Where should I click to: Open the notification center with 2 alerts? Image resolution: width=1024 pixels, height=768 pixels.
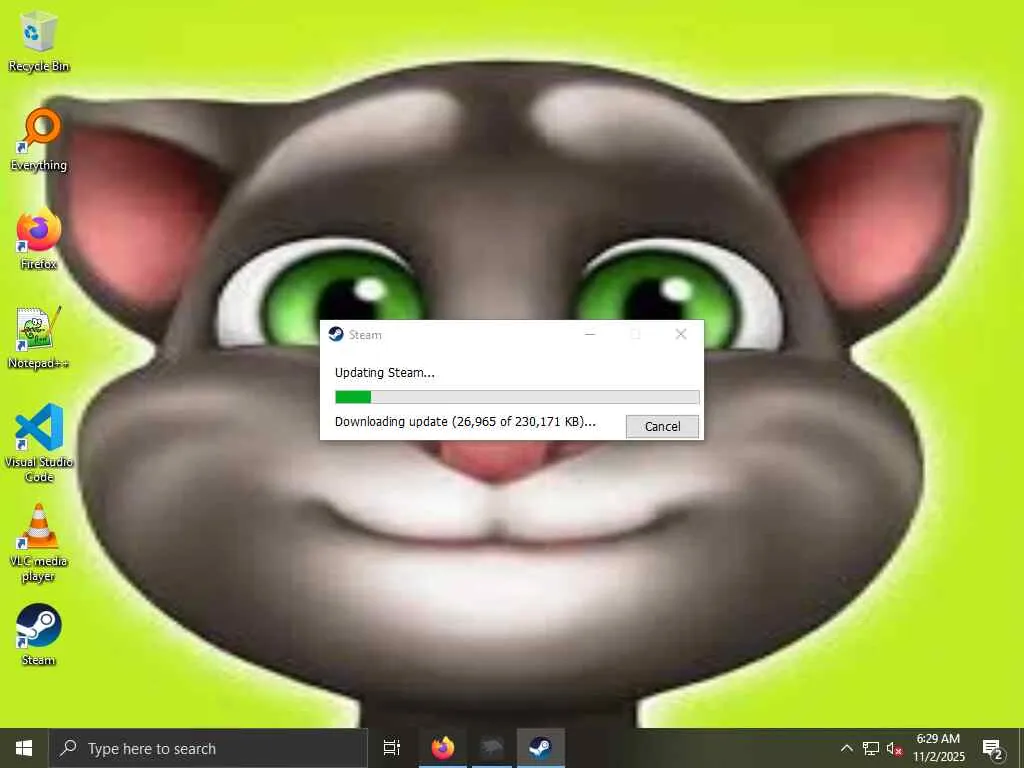click(993, 748)
